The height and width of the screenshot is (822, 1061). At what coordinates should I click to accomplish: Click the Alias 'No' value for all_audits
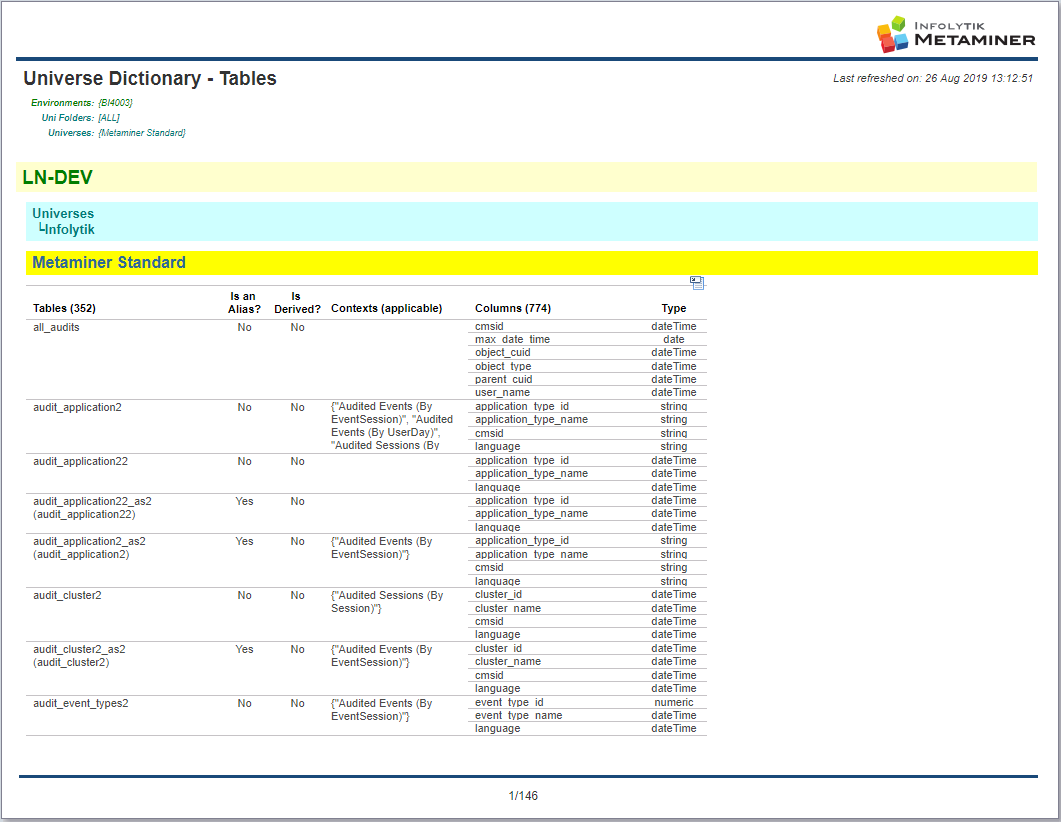pos(244,327)
